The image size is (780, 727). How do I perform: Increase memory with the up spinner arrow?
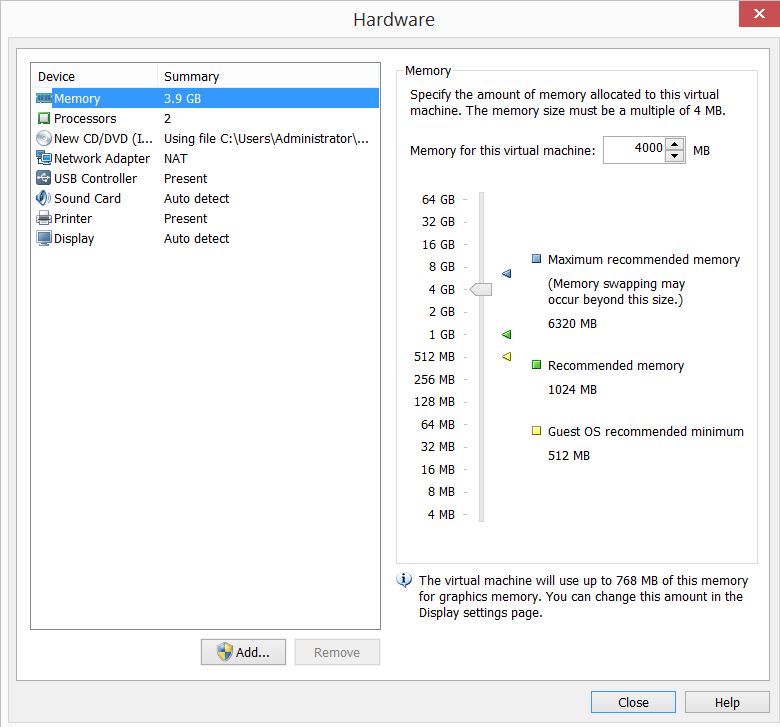click(675, 144)
